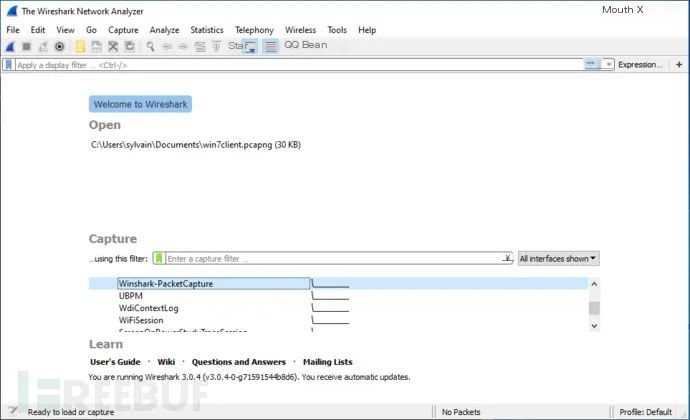Screen dimensions: 690x420
Task: Open the Mailing Lists link
Action: (x=327, y=362)
